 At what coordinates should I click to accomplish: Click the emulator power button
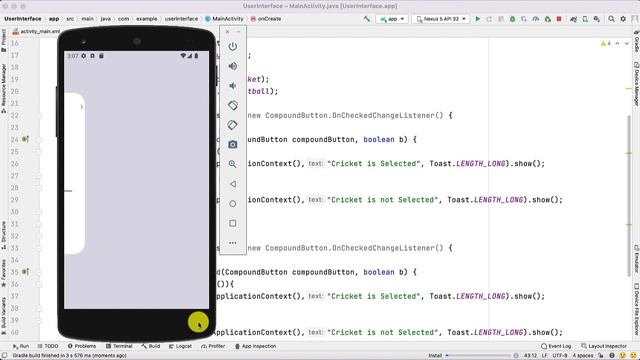(x=233, y=47)
